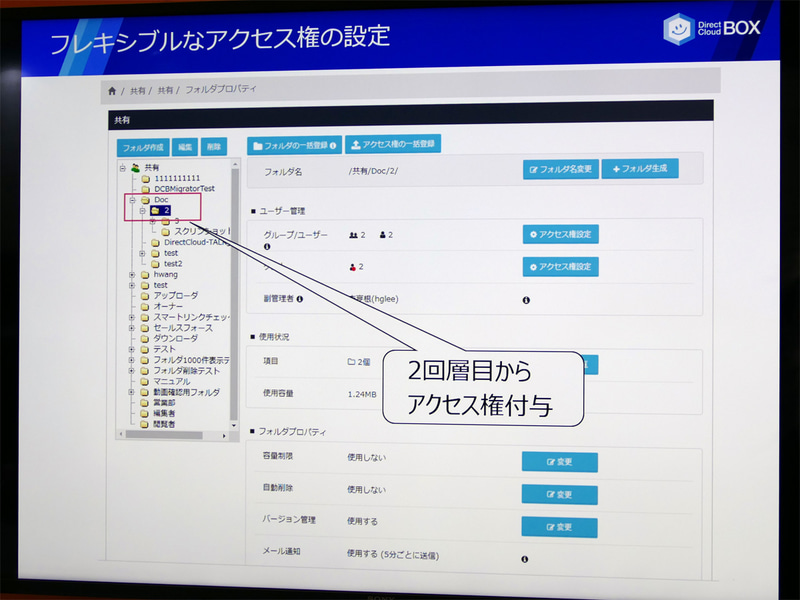Collapse the Doc folder in the tree
Screen dimensions: 800x600
point(134,200)
